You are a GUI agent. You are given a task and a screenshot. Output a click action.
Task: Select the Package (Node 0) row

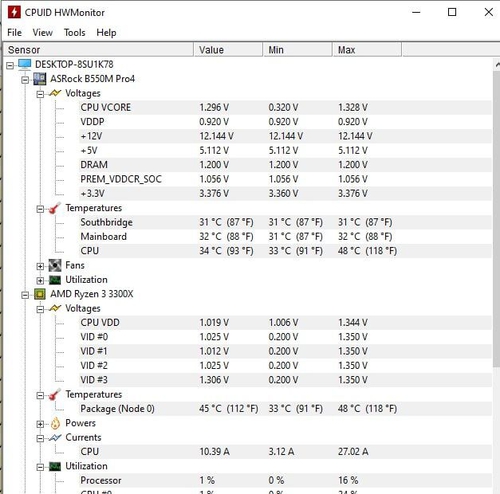285,409
